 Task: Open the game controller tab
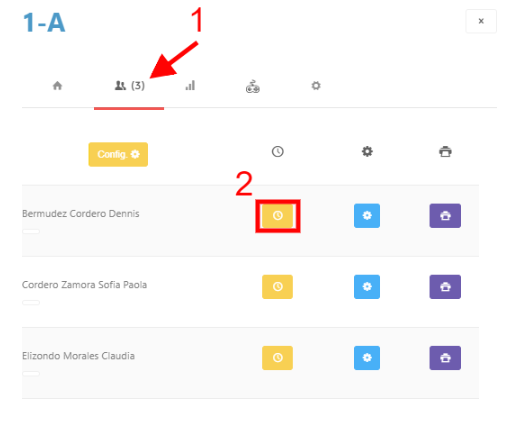[x=253, y=86]
